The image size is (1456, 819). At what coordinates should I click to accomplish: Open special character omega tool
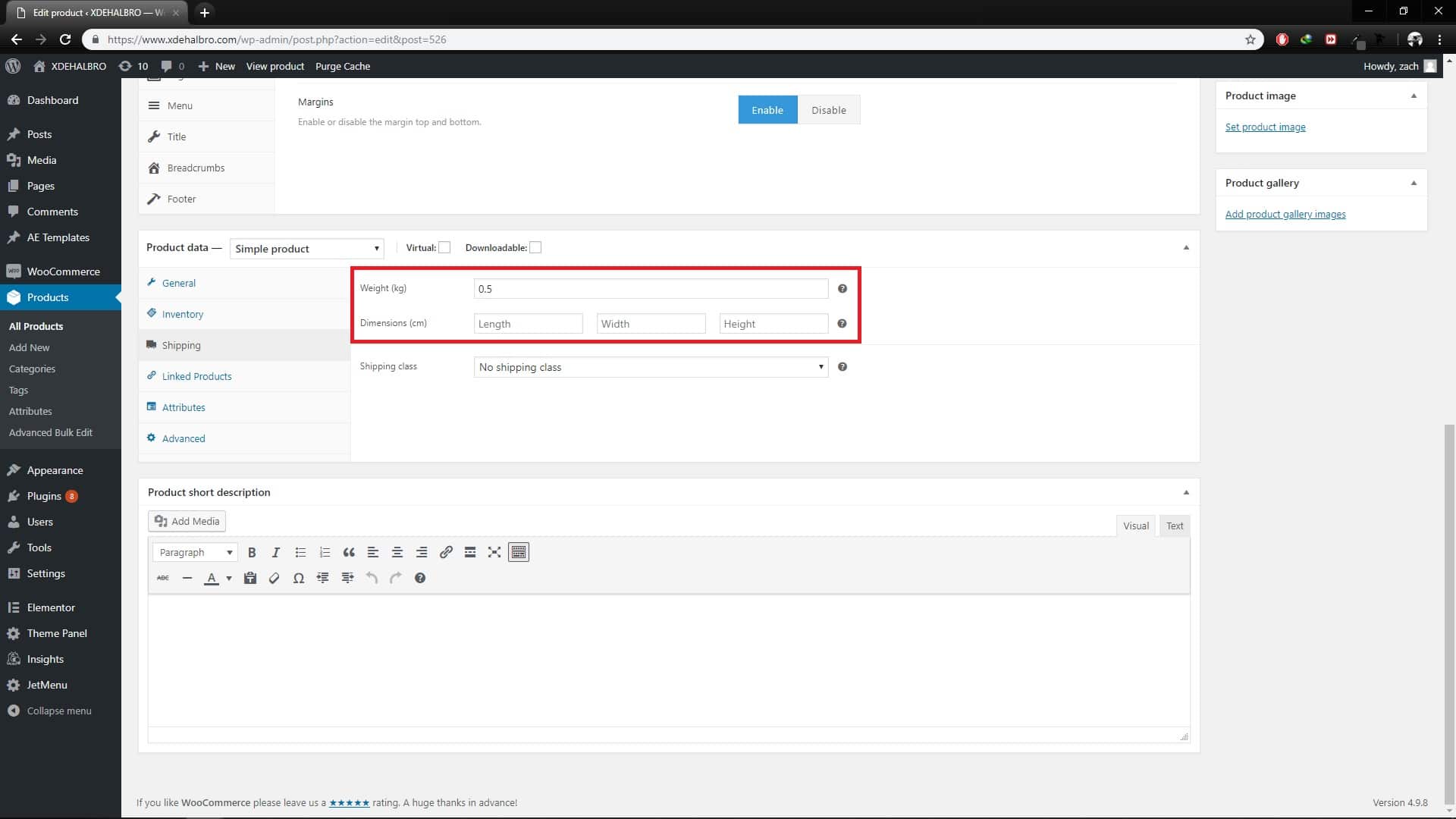(299, 578)
